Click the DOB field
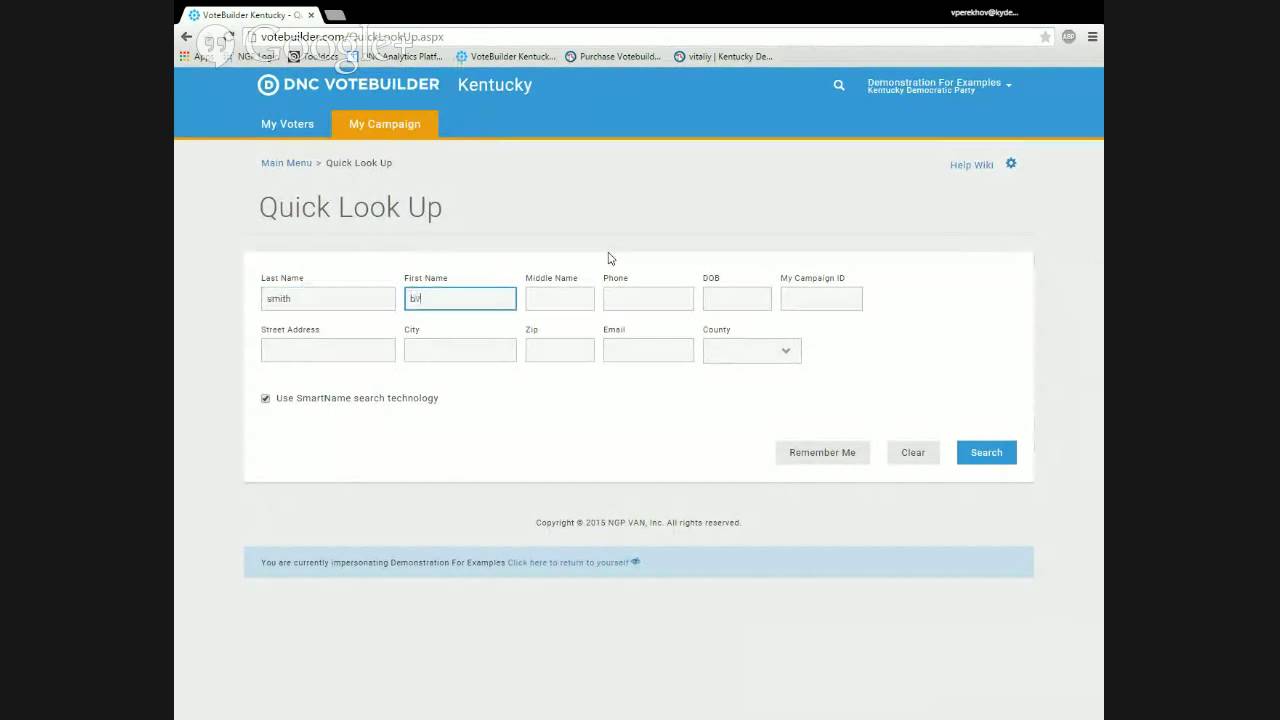 (737, 298)
